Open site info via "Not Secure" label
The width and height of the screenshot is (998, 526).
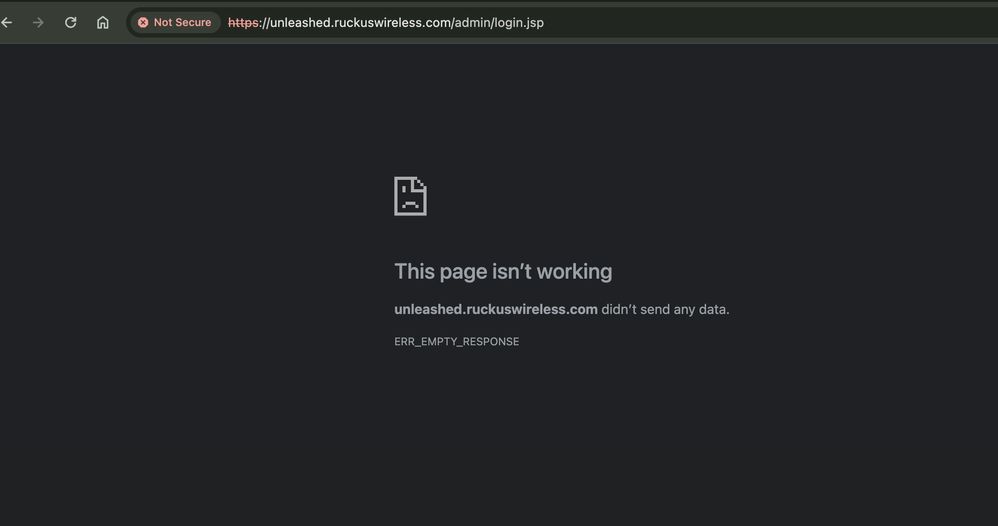[x=182, y=22]
